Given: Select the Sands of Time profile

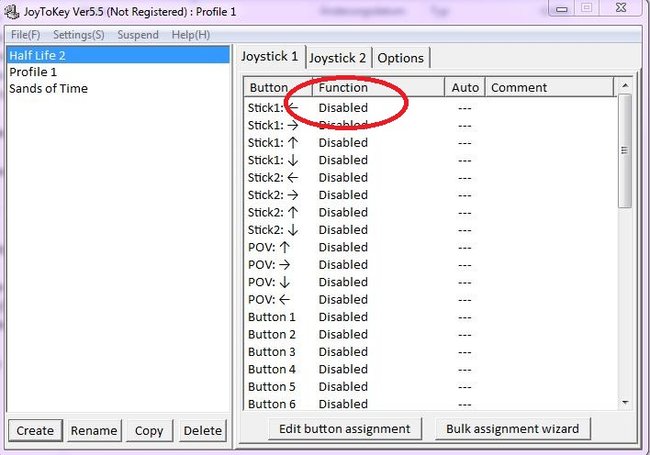Looking at the screenshot, I should coord(118,89).
